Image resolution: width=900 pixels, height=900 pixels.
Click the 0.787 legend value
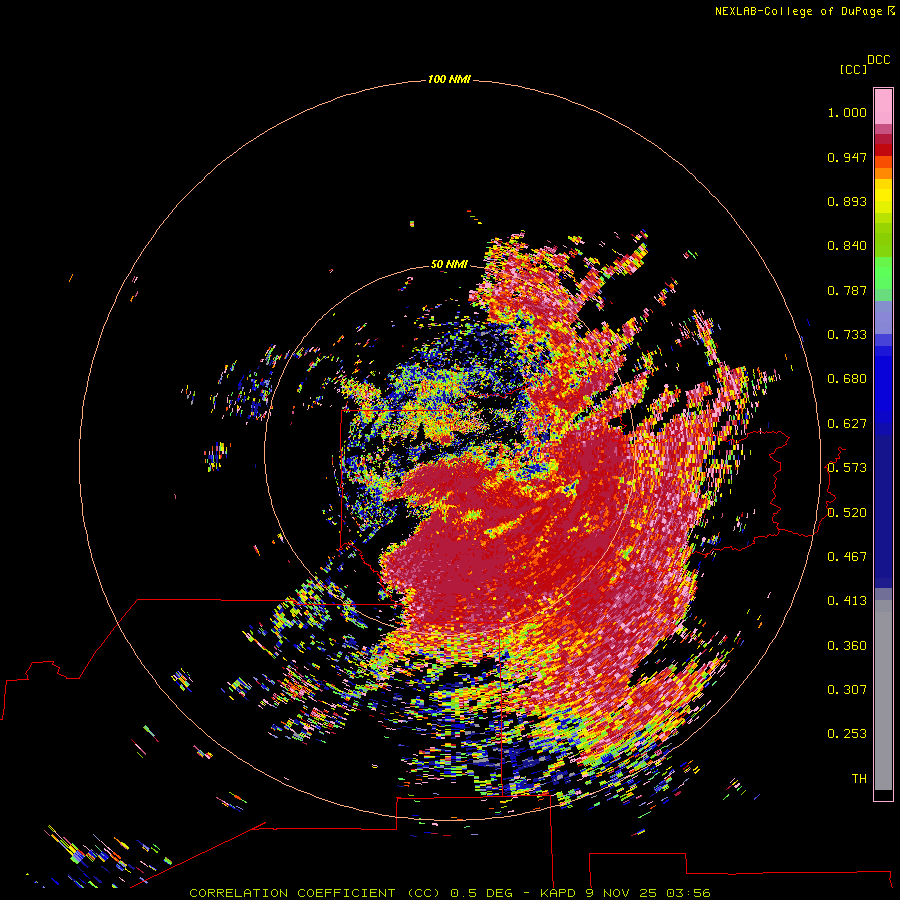(847, 290)
